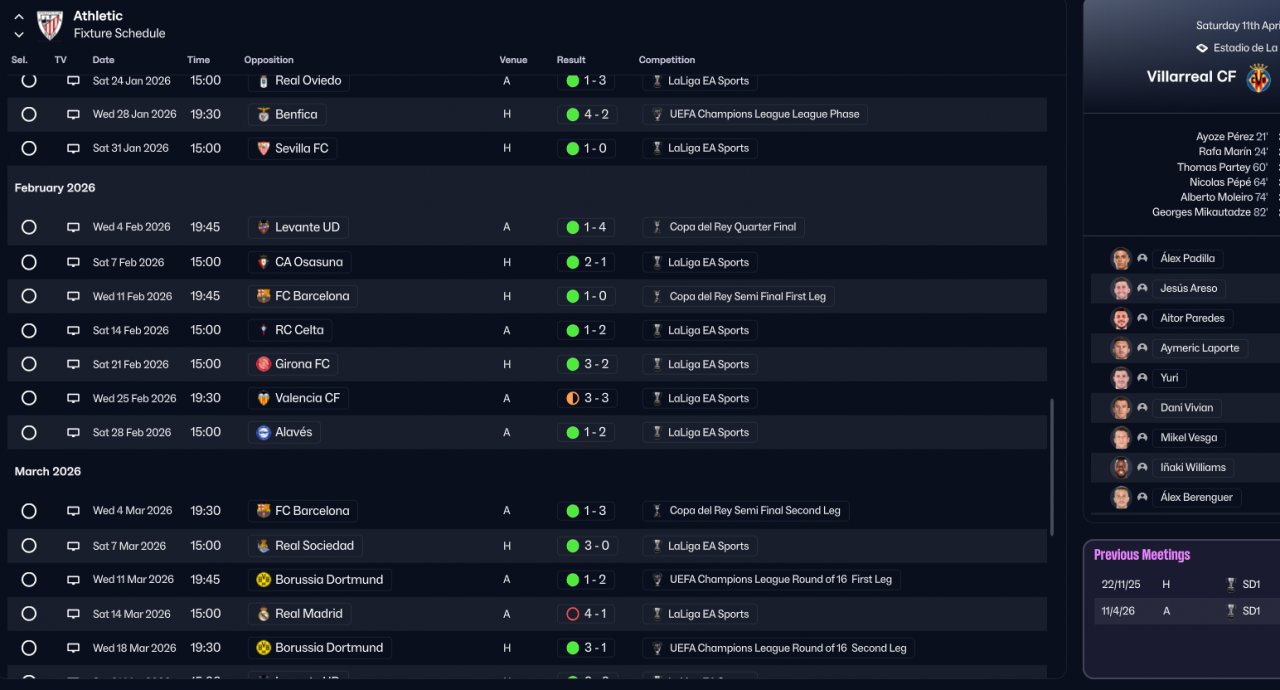1280x690 pixels.
Task: Click the Real Madrid crest icon
Action: 264,614
